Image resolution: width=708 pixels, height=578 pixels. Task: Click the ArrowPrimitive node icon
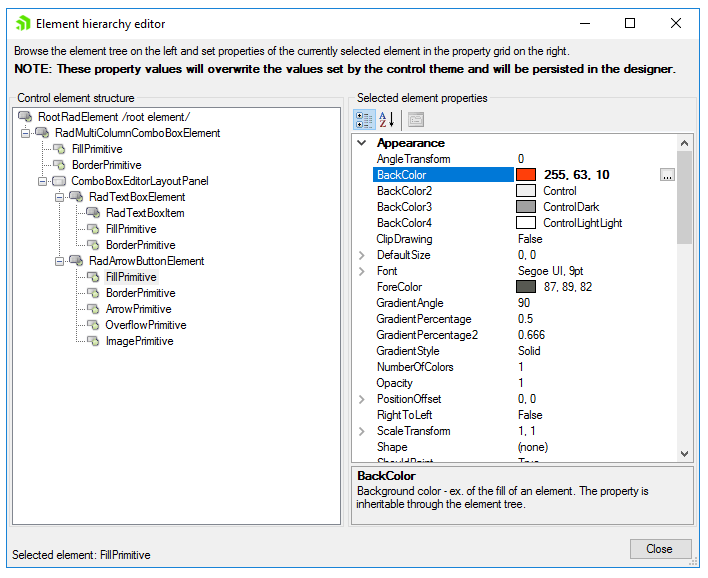click(x=93, y=309)
